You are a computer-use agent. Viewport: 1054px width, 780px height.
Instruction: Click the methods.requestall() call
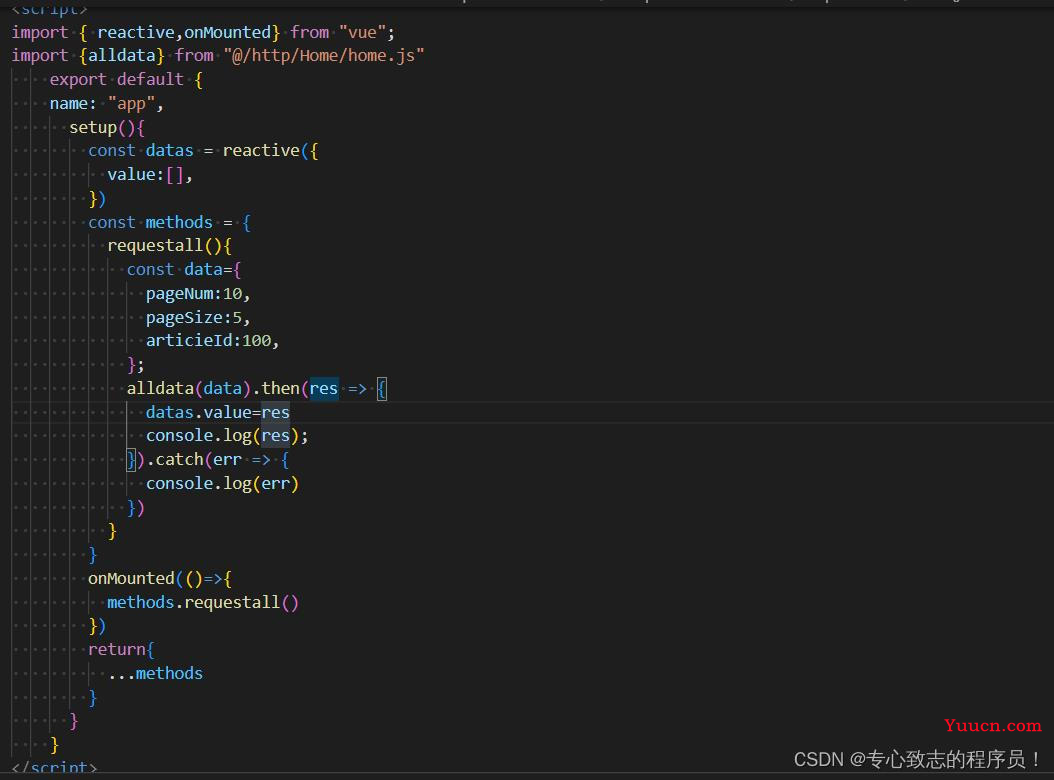point(203,602)
